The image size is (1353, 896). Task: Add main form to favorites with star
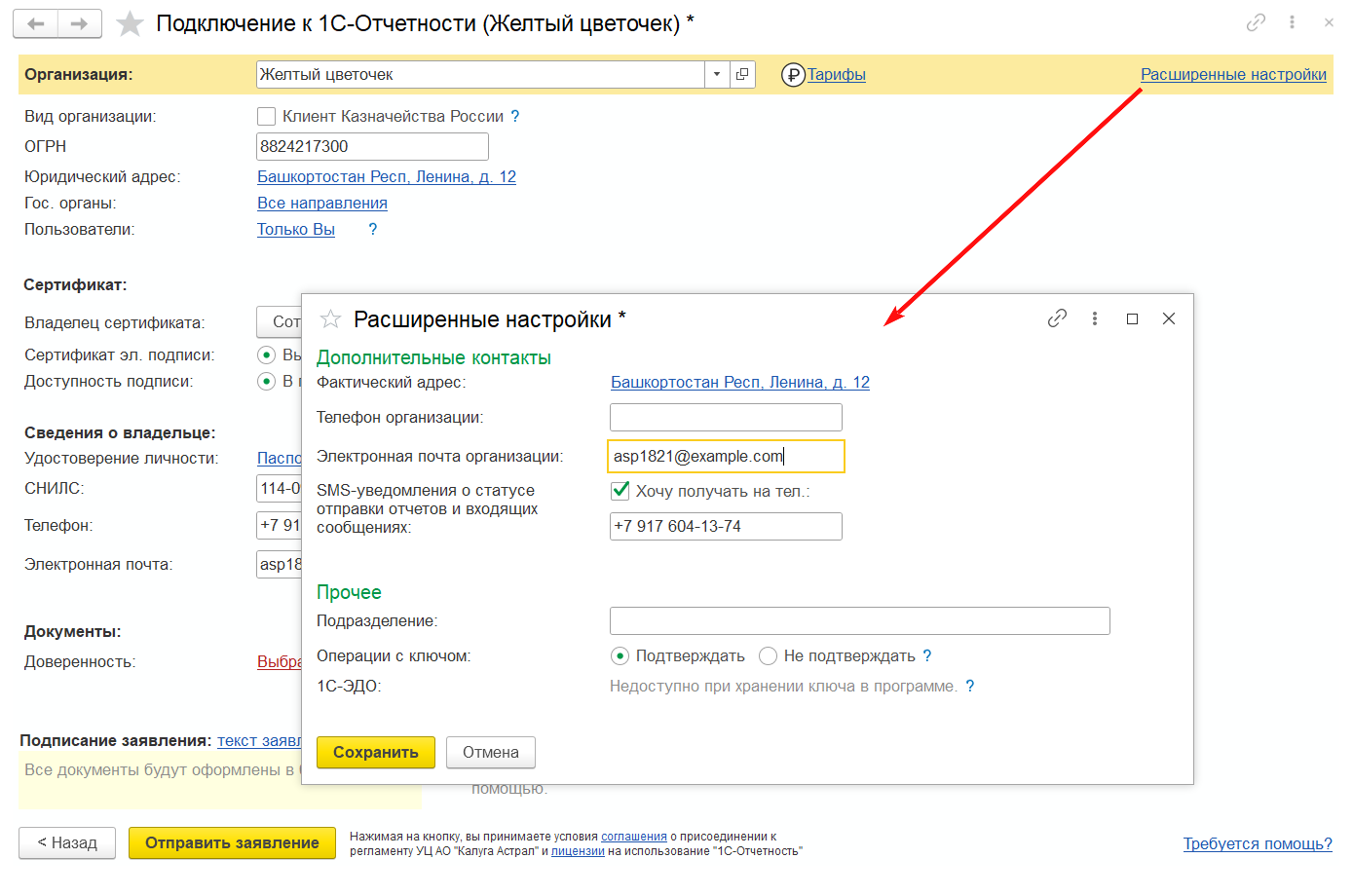click(x=130, y=23)
